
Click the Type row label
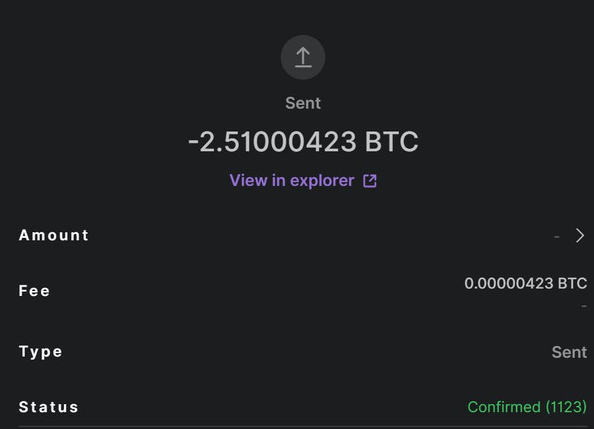coord(41,352)
